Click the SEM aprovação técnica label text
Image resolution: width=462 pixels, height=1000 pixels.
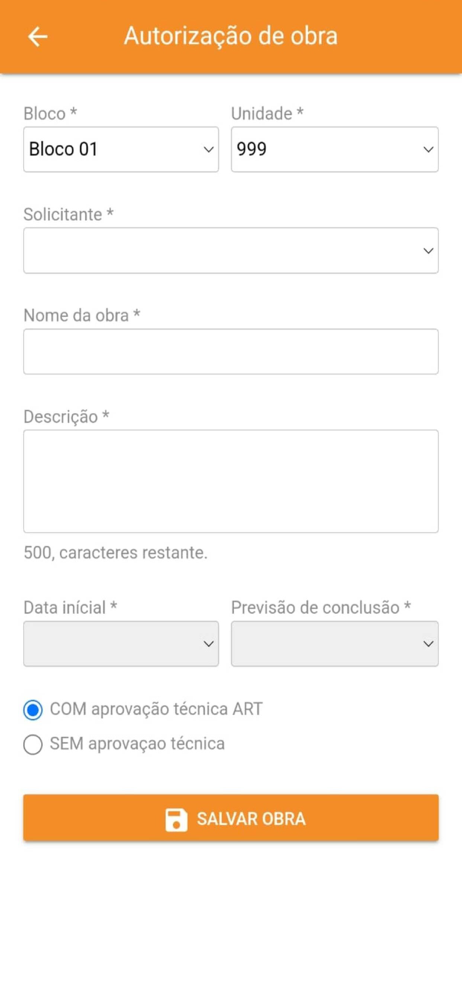click(137, 744)
